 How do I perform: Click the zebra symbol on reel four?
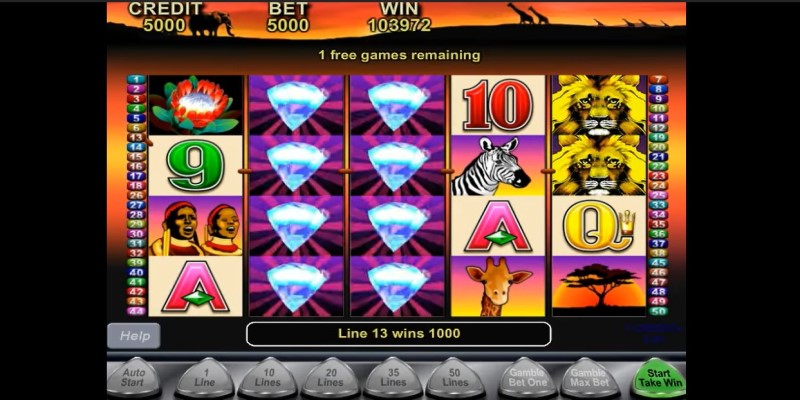[x=498, y=166]
